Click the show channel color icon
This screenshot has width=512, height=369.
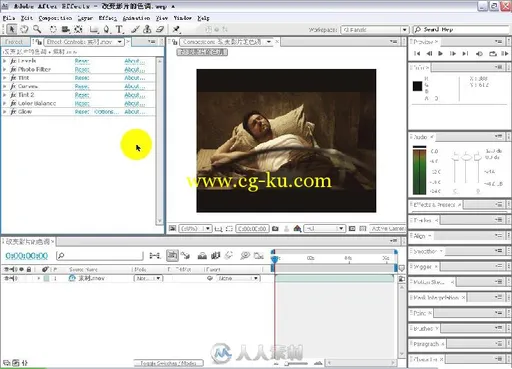tap(297, 229)
